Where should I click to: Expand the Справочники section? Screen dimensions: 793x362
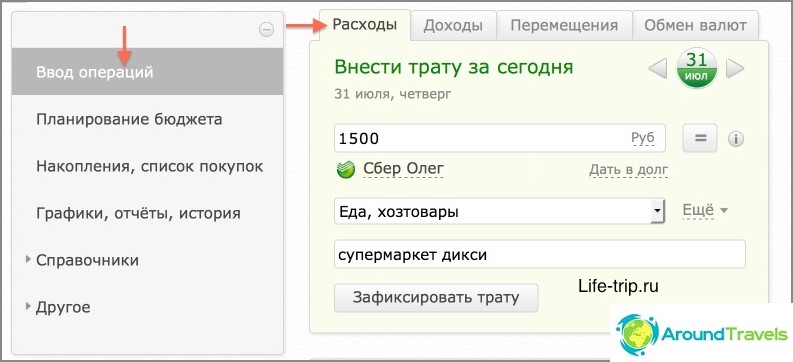pos(82,260)
